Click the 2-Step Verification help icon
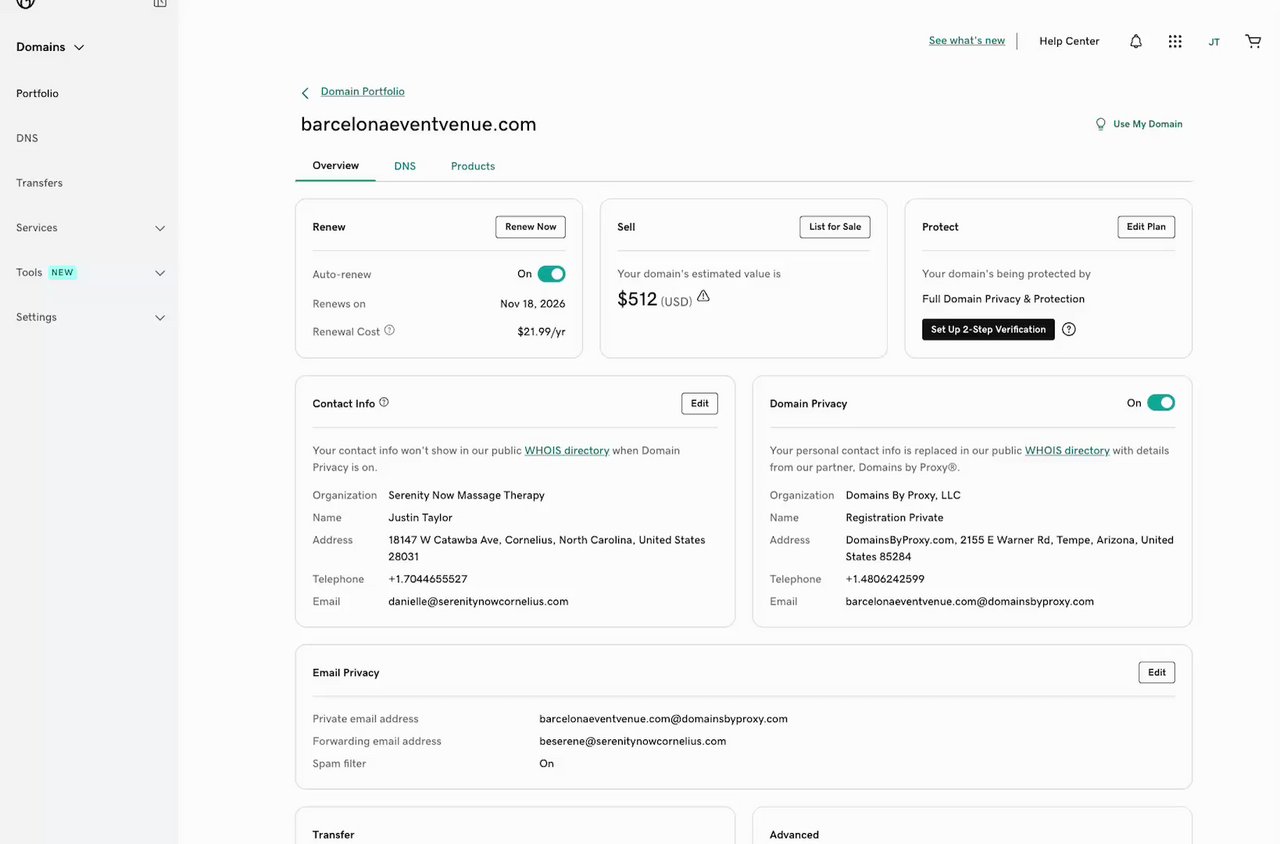The width and height of the screenshot is (1280, 844). click(1069, 329)
